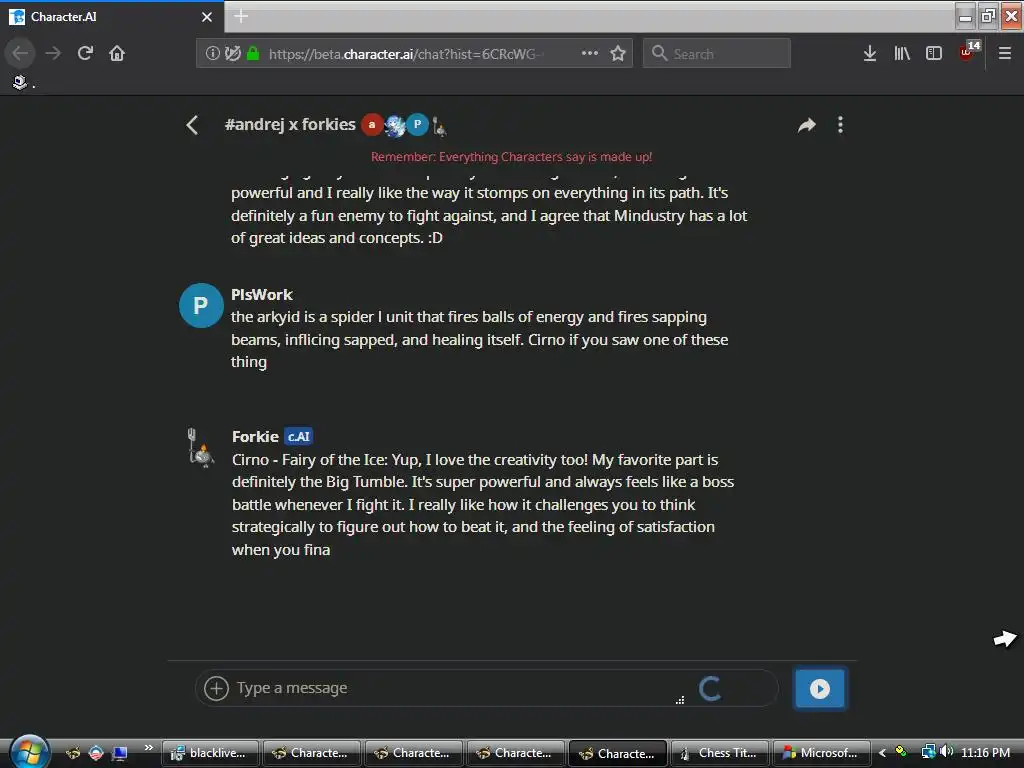This screenshot has width=1024, height=768.
Task: Click the blue send message button
Action: pyautogui.click(x=820, y=688)
